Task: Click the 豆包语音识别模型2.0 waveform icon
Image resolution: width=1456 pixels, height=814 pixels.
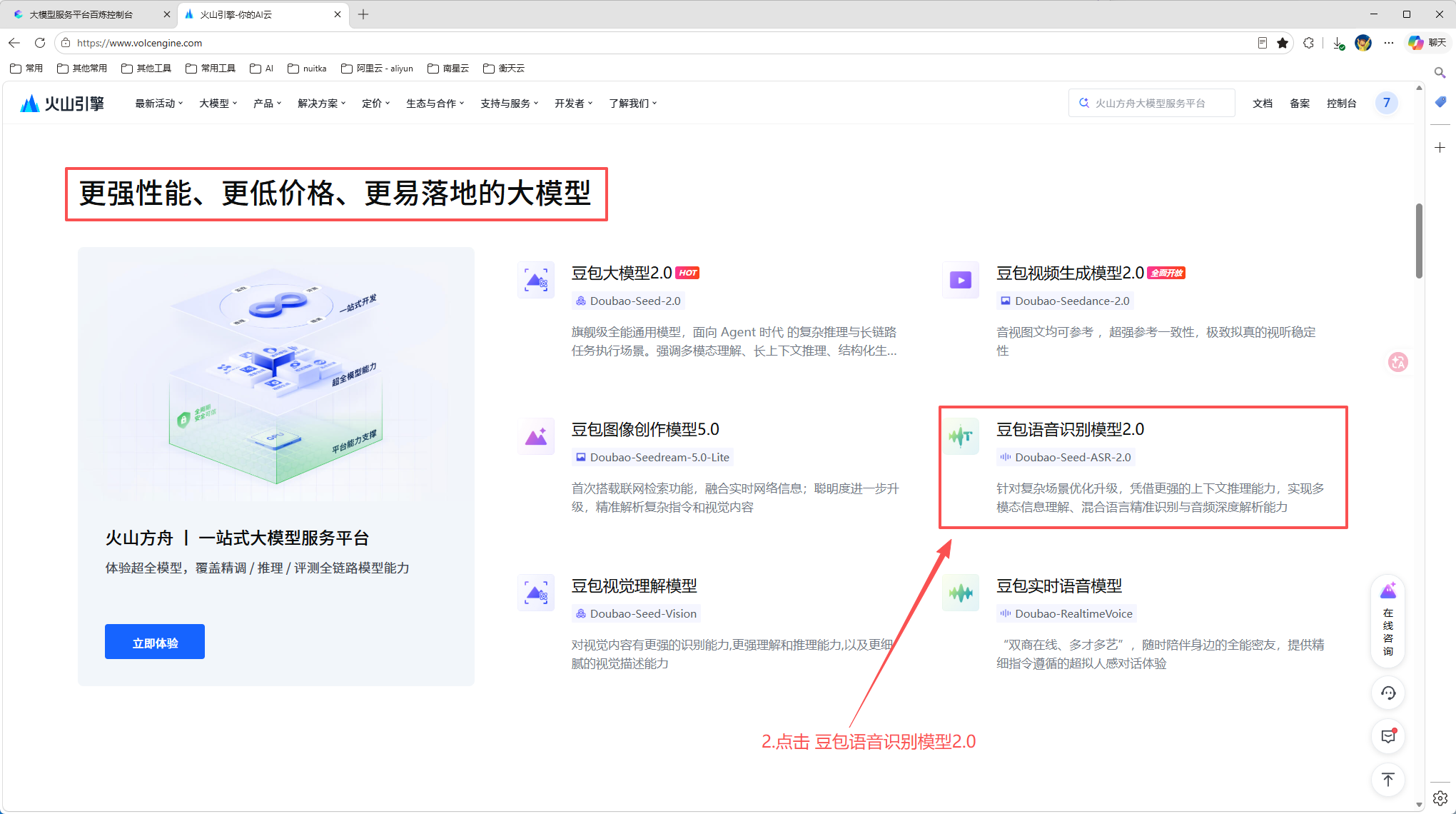Action: click(x=961, y=436)
